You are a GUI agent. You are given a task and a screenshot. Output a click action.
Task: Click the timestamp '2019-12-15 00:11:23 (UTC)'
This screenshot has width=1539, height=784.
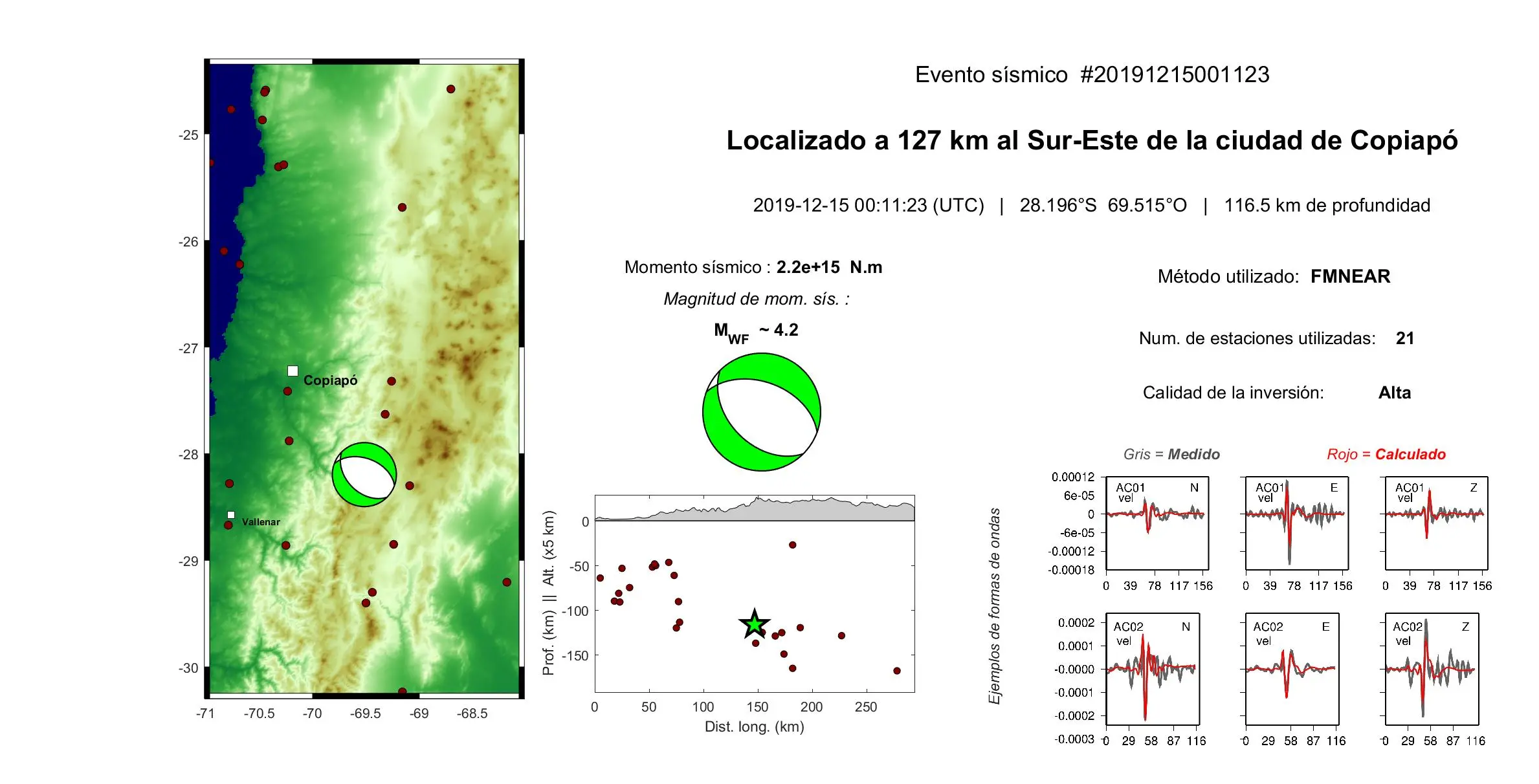tap(869, 205)
